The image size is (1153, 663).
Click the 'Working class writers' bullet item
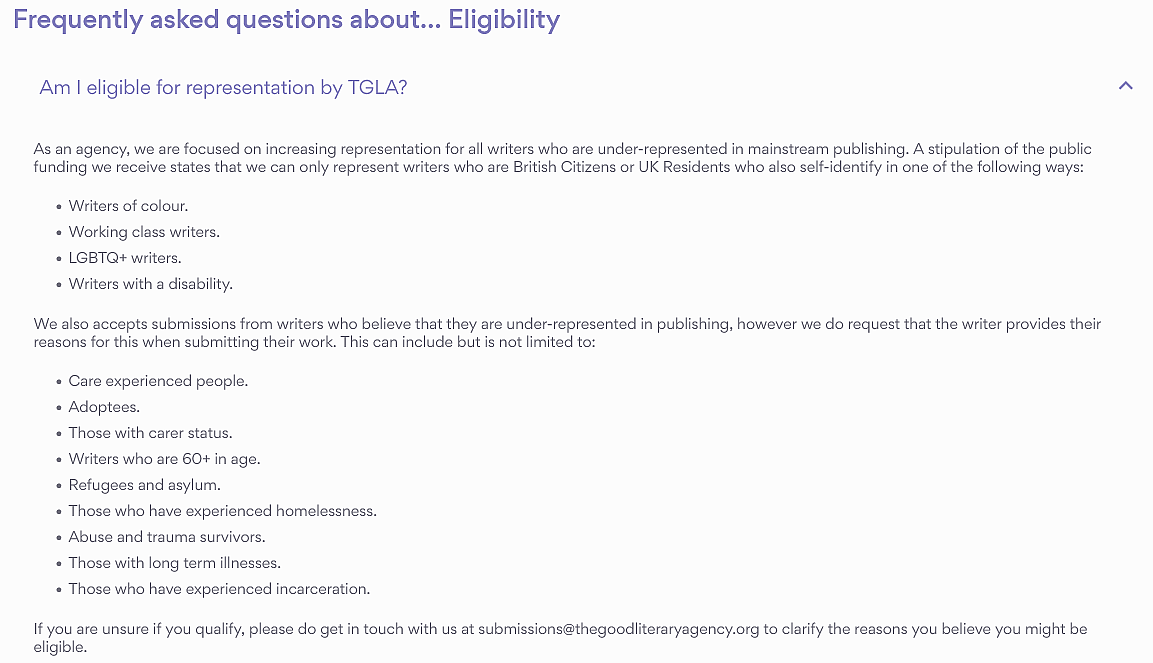click(x=143, y=232)
